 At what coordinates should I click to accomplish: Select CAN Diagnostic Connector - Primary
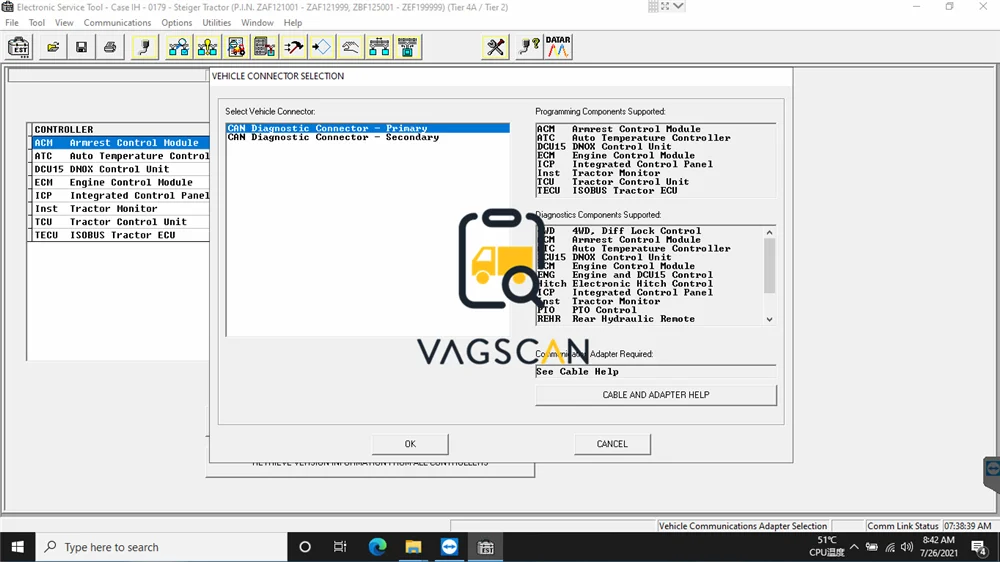click(368, 128)
